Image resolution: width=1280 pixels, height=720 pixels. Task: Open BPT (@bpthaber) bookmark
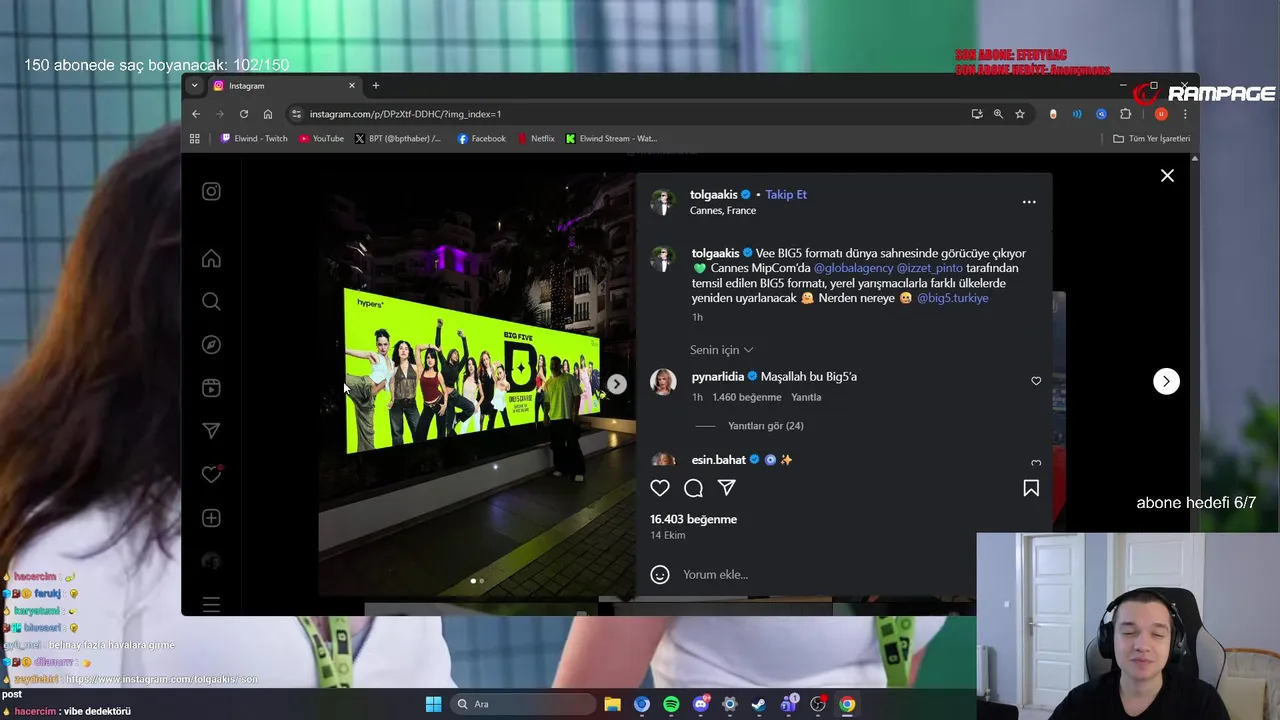398,139
